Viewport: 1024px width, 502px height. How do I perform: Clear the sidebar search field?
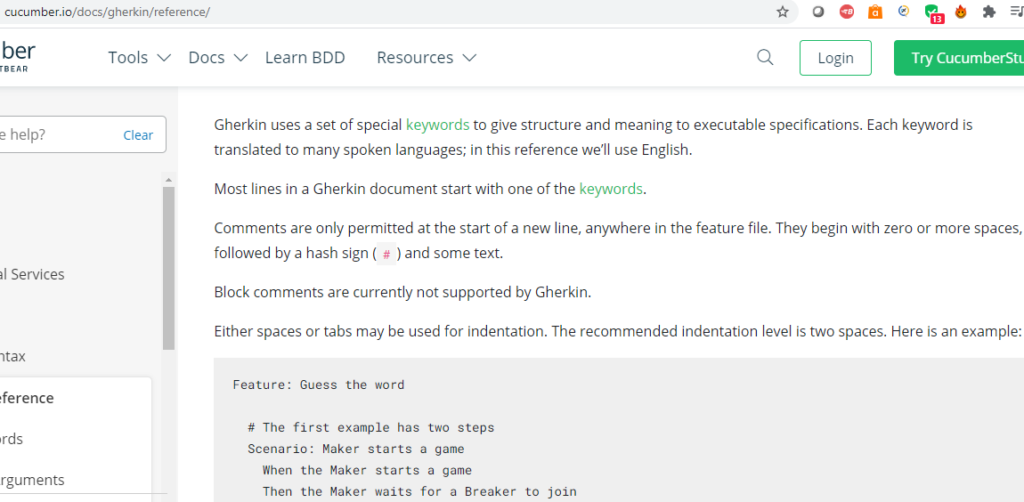(x=138, y=135)
